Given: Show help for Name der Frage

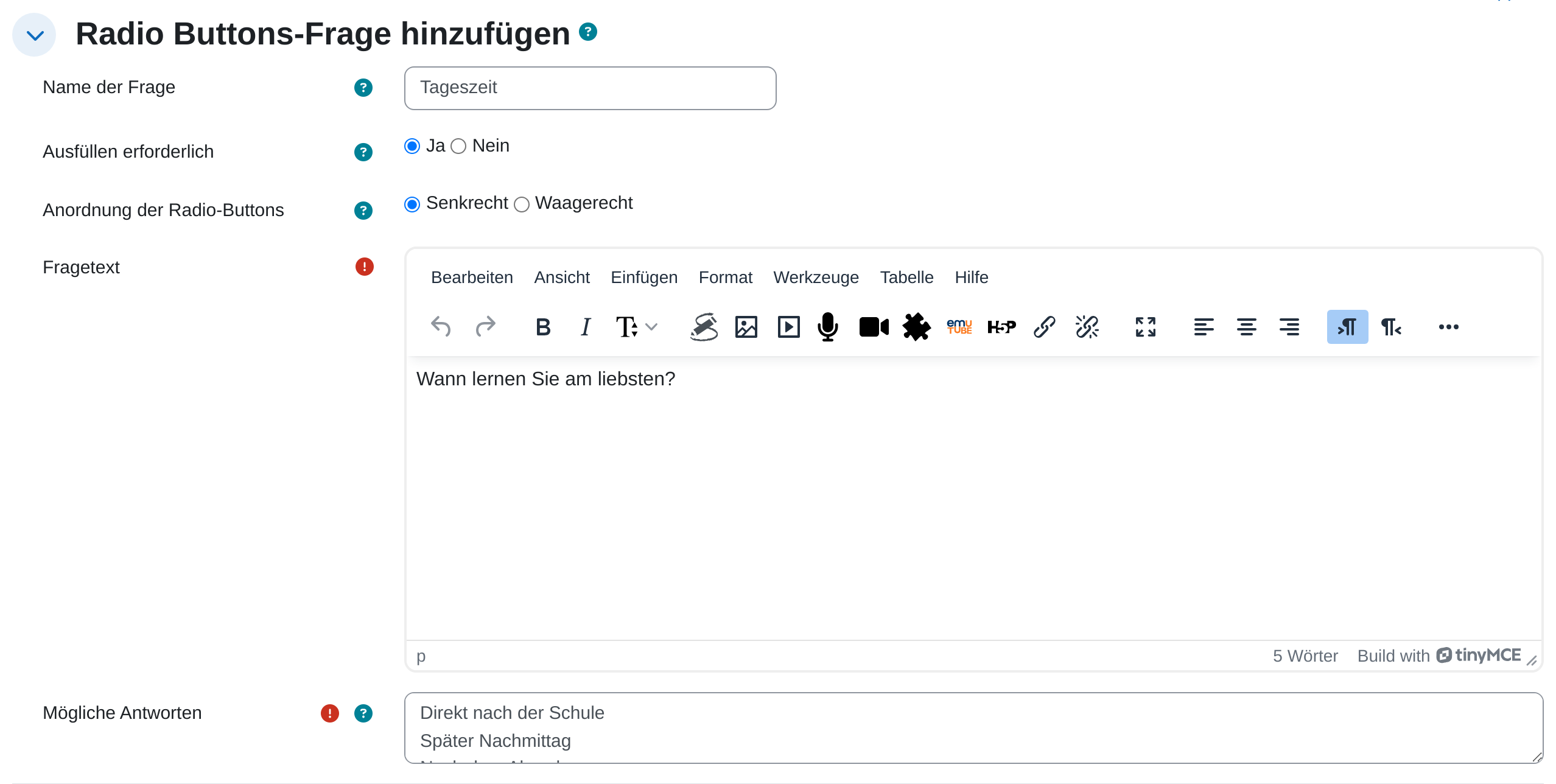Looking at the screenshot, I should click(363, 88).
